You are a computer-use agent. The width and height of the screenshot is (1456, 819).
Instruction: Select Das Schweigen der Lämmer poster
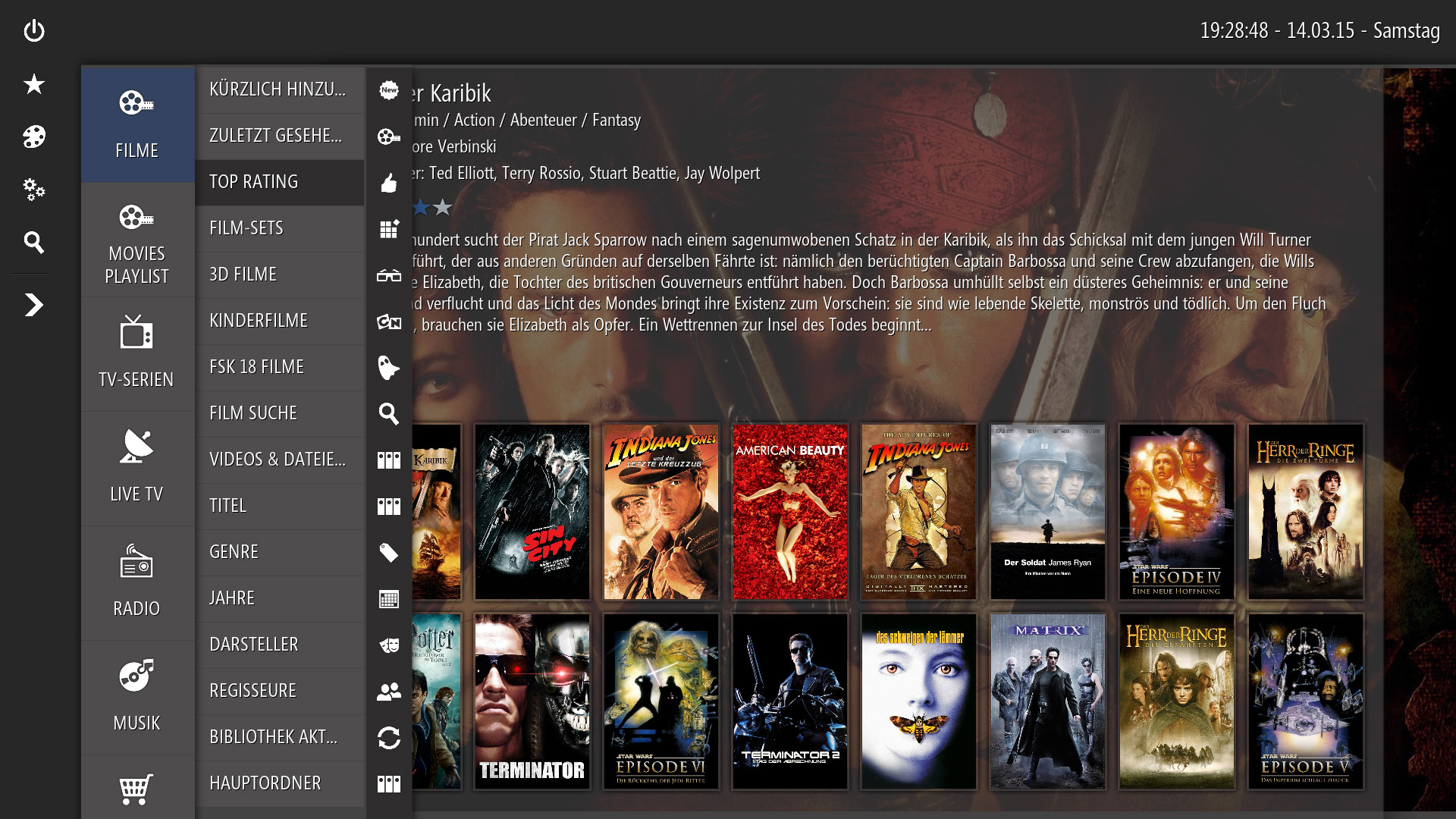(919, 701)
